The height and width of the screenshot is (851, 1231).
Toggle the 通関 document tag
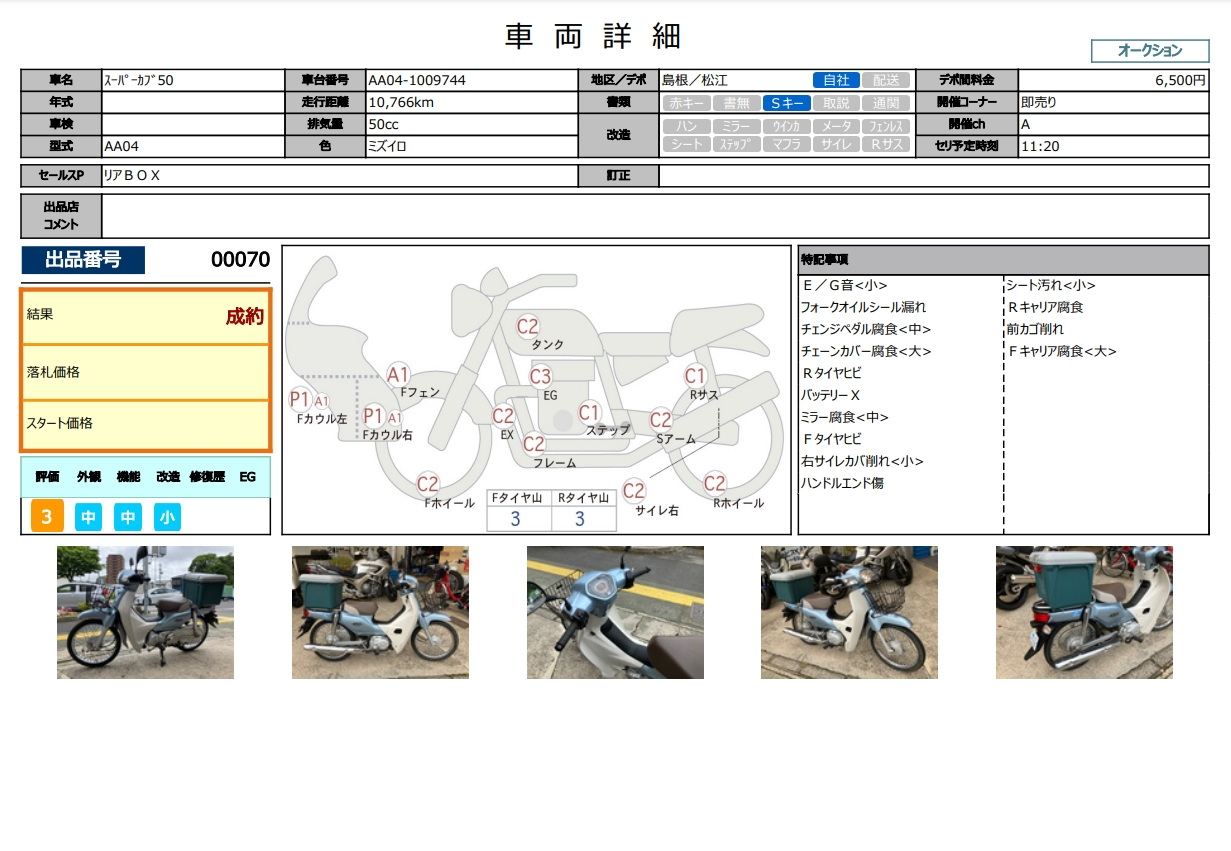tap(886, 103)
